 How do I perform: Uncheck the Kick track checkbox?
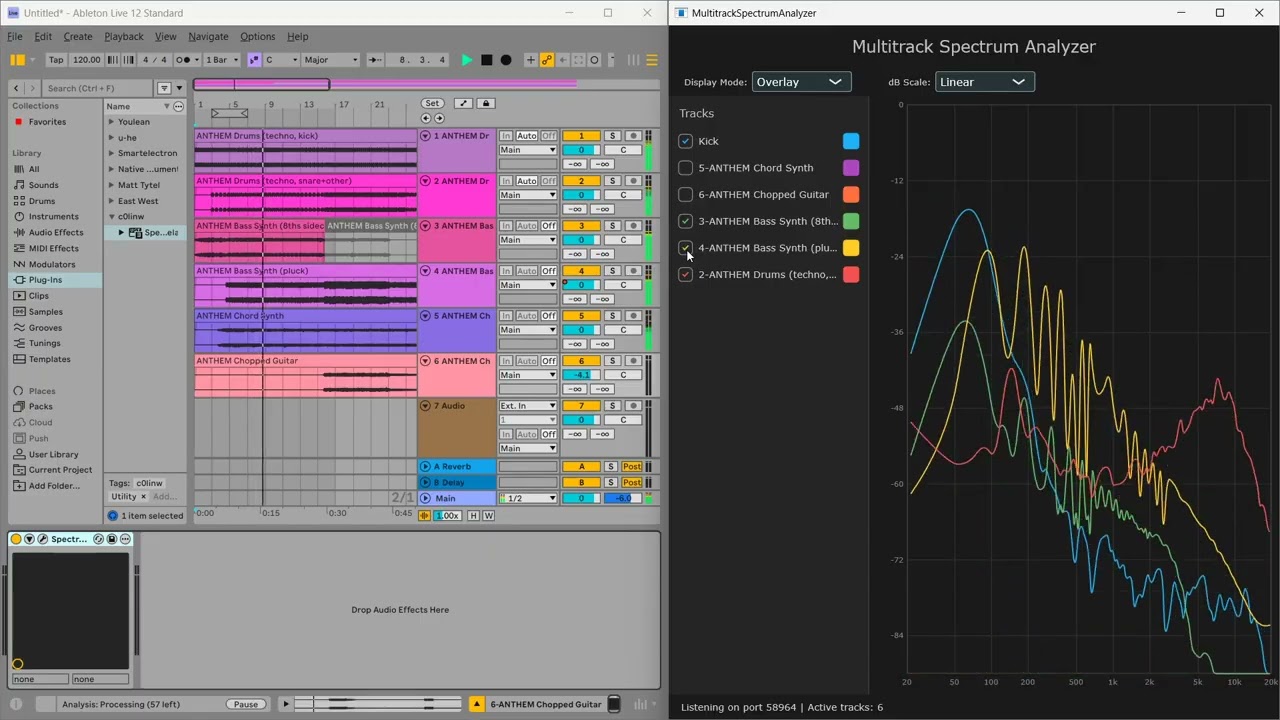(x=685, y=141)
